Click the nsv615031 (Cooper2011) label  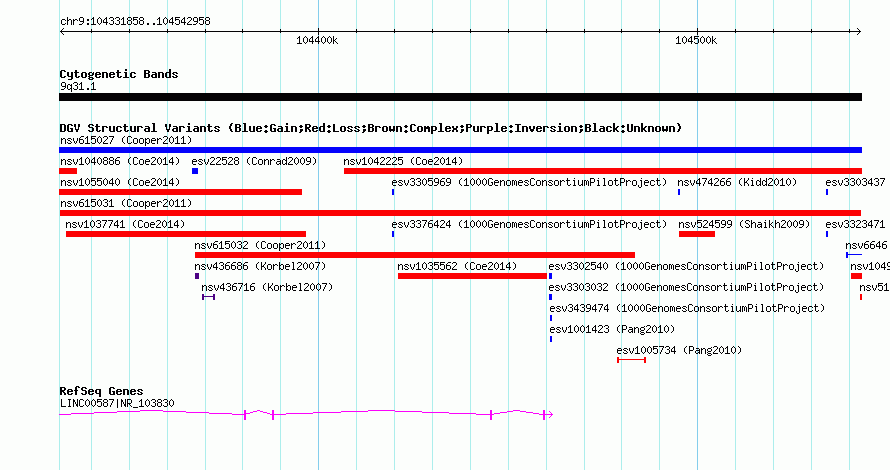tap(126, 203)
